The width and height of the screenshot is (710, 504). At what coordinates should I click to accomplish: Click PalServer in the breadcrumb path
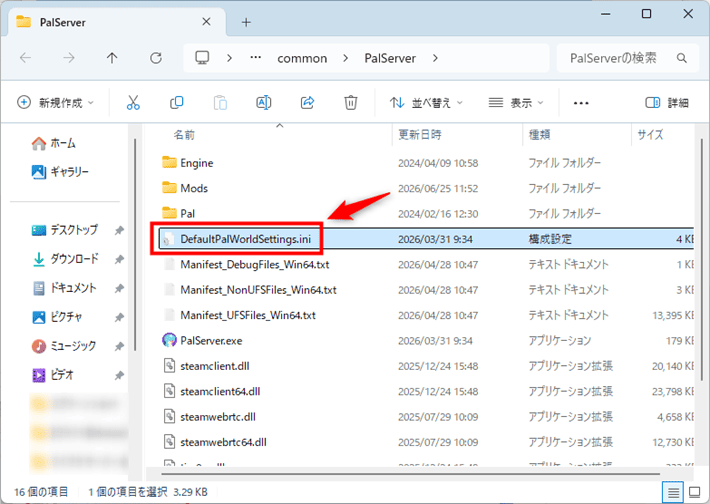click(x=390, y=58)
